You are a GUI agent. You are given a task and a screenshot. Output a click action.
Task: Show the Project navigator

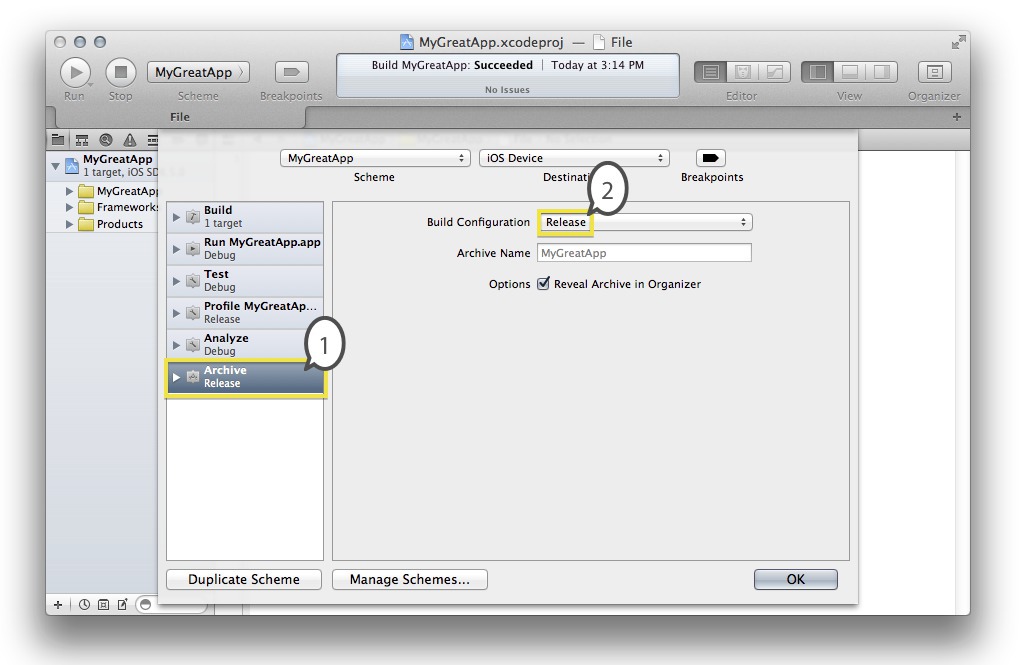click(58, 139)
